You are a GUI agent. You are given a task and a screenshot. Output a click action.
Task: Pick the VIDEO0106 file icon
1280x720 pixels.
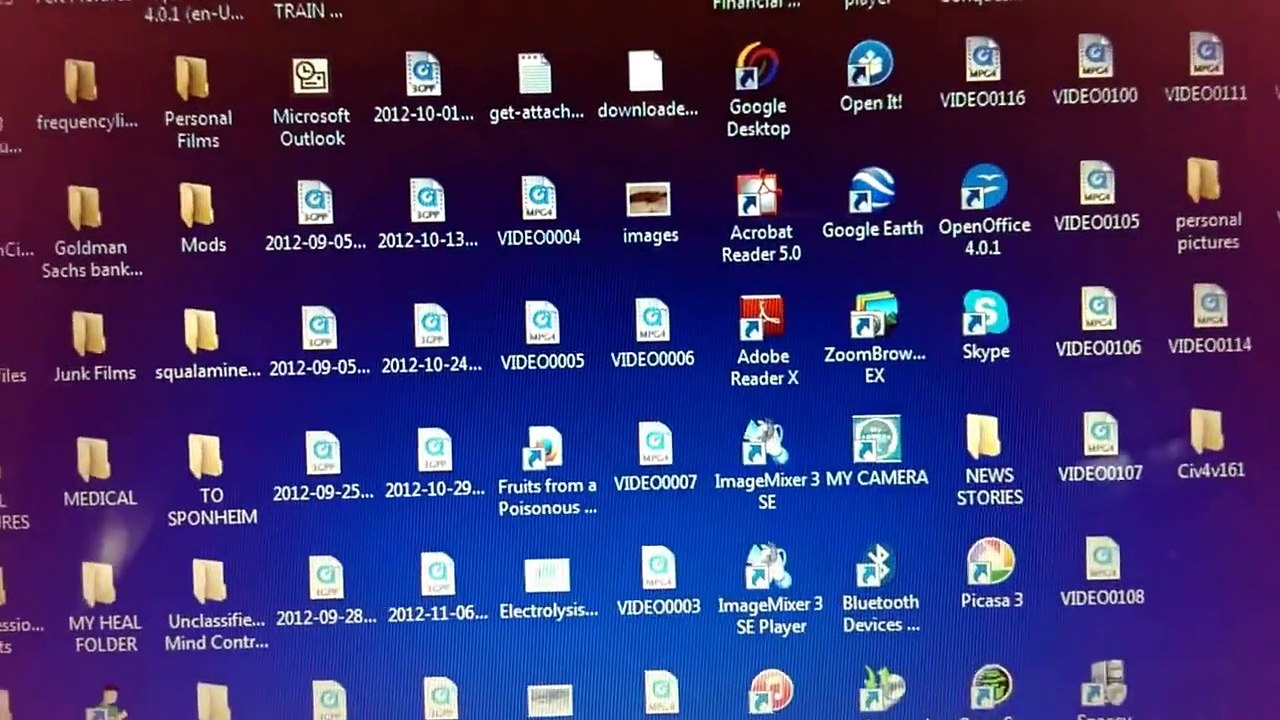click(1098, 308)
